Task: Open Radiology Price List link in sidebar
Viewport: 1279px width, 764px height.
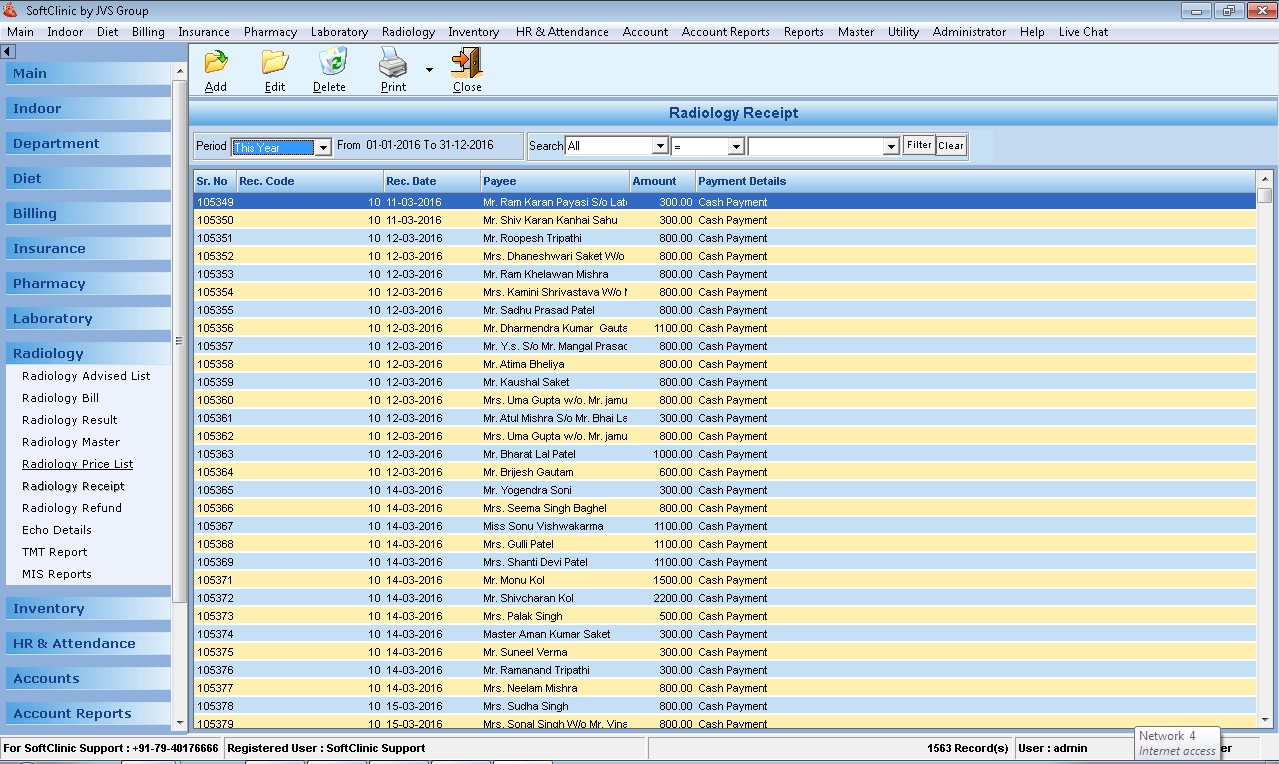Action: click(77, 464)
